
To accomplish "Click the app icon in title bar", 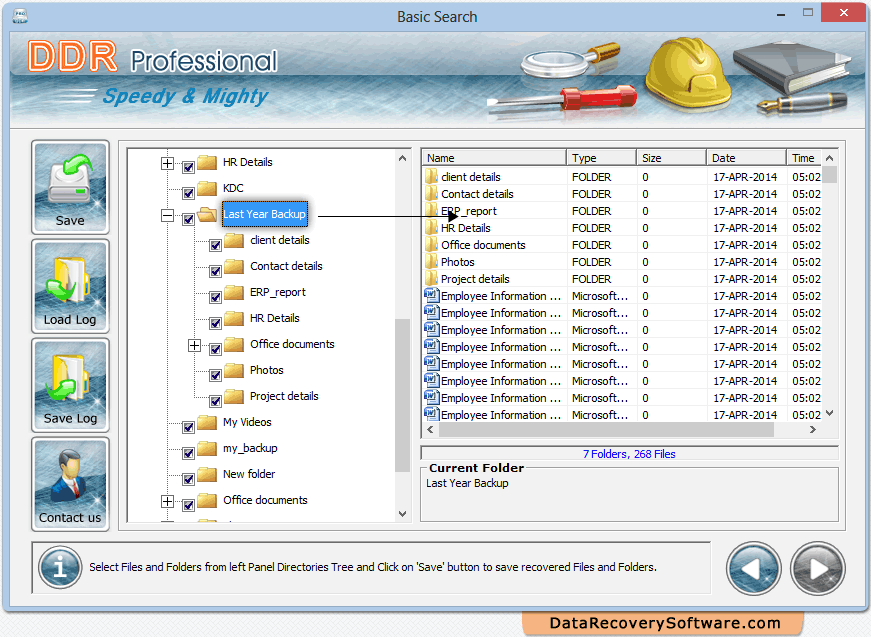I will point(20,16).
